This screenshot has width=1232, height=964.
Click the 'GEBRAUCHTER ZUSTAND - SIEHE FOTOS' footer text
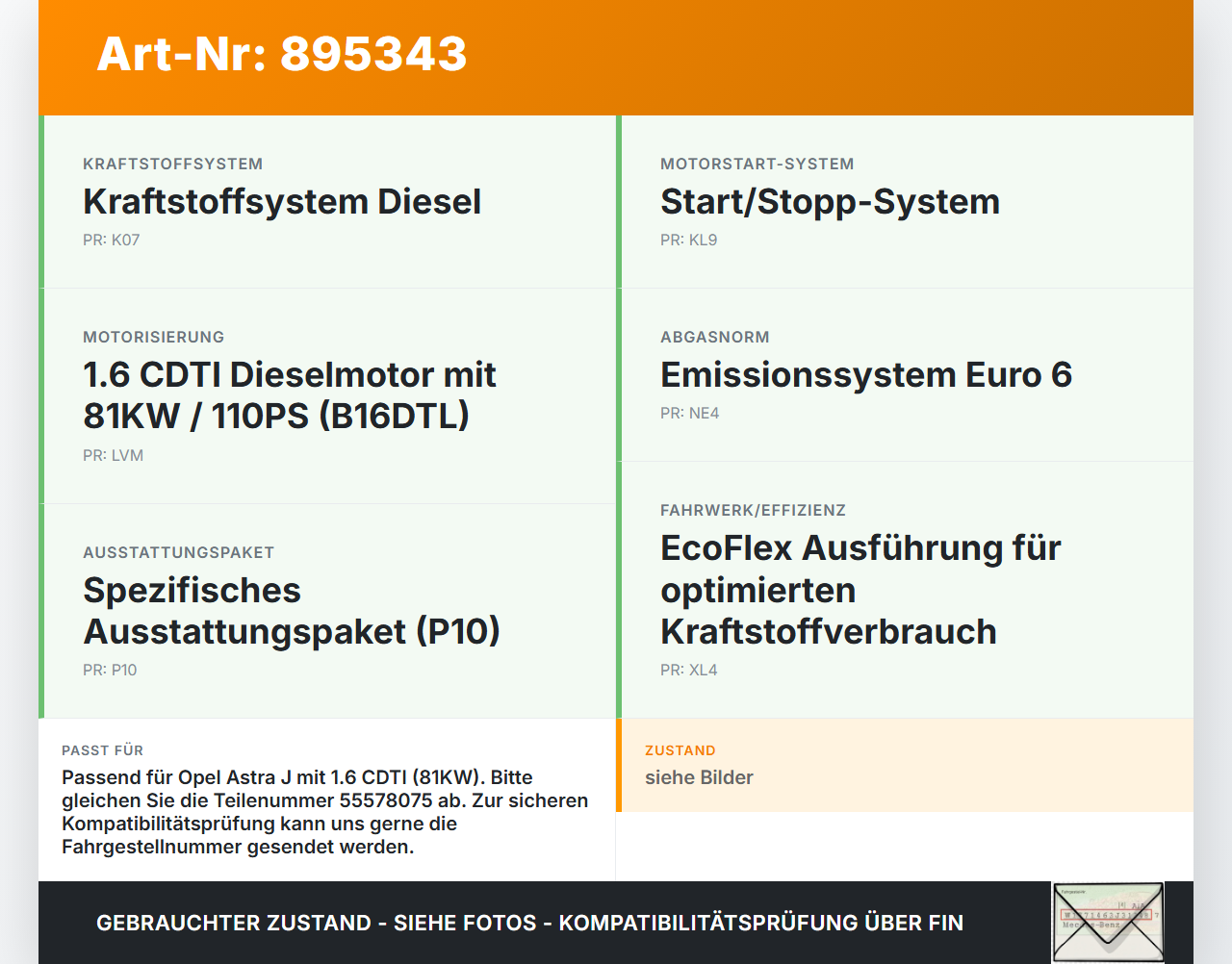(x=529, y=924)
